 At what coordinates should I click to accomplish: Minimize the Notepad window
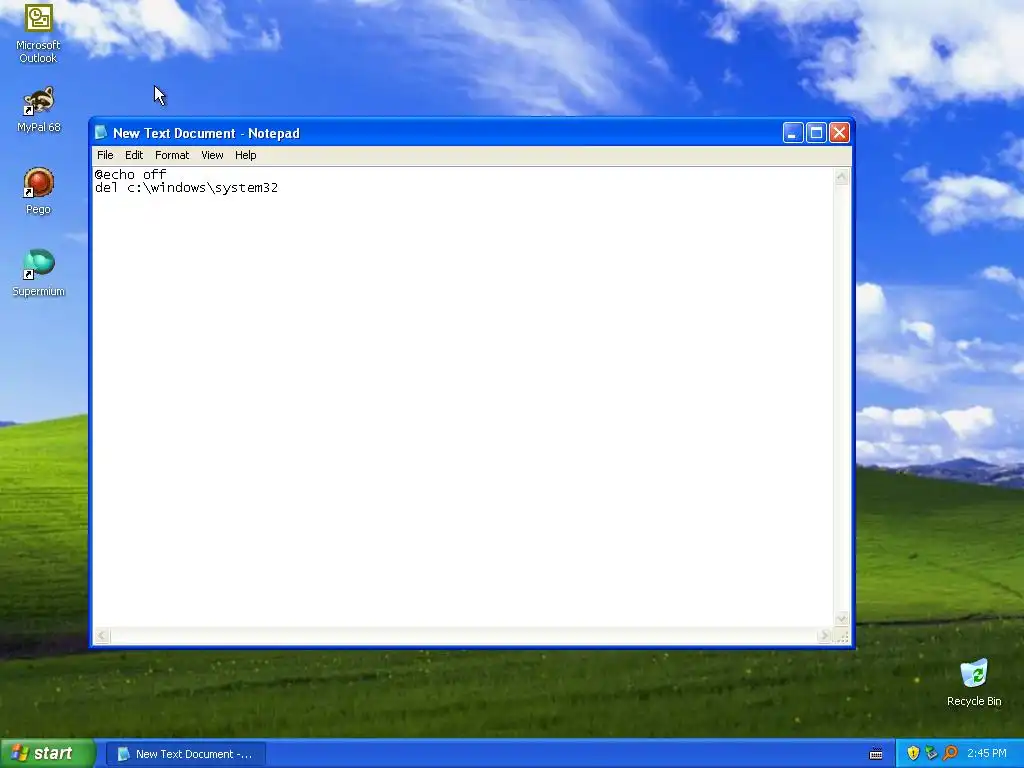(x=793, y=133)
